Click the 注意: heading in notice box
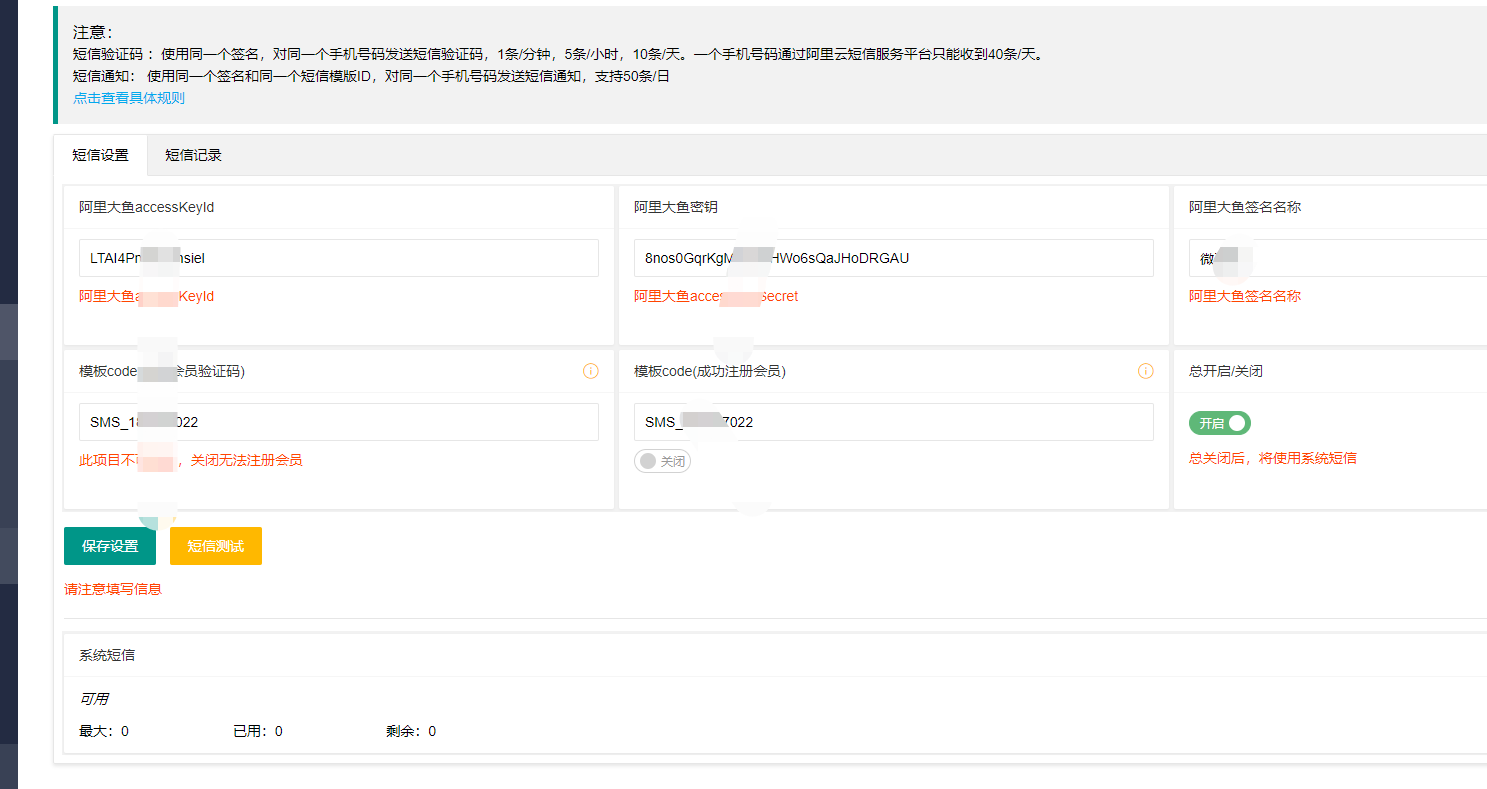Viewport: 1487px width, 789px height. 94,33
